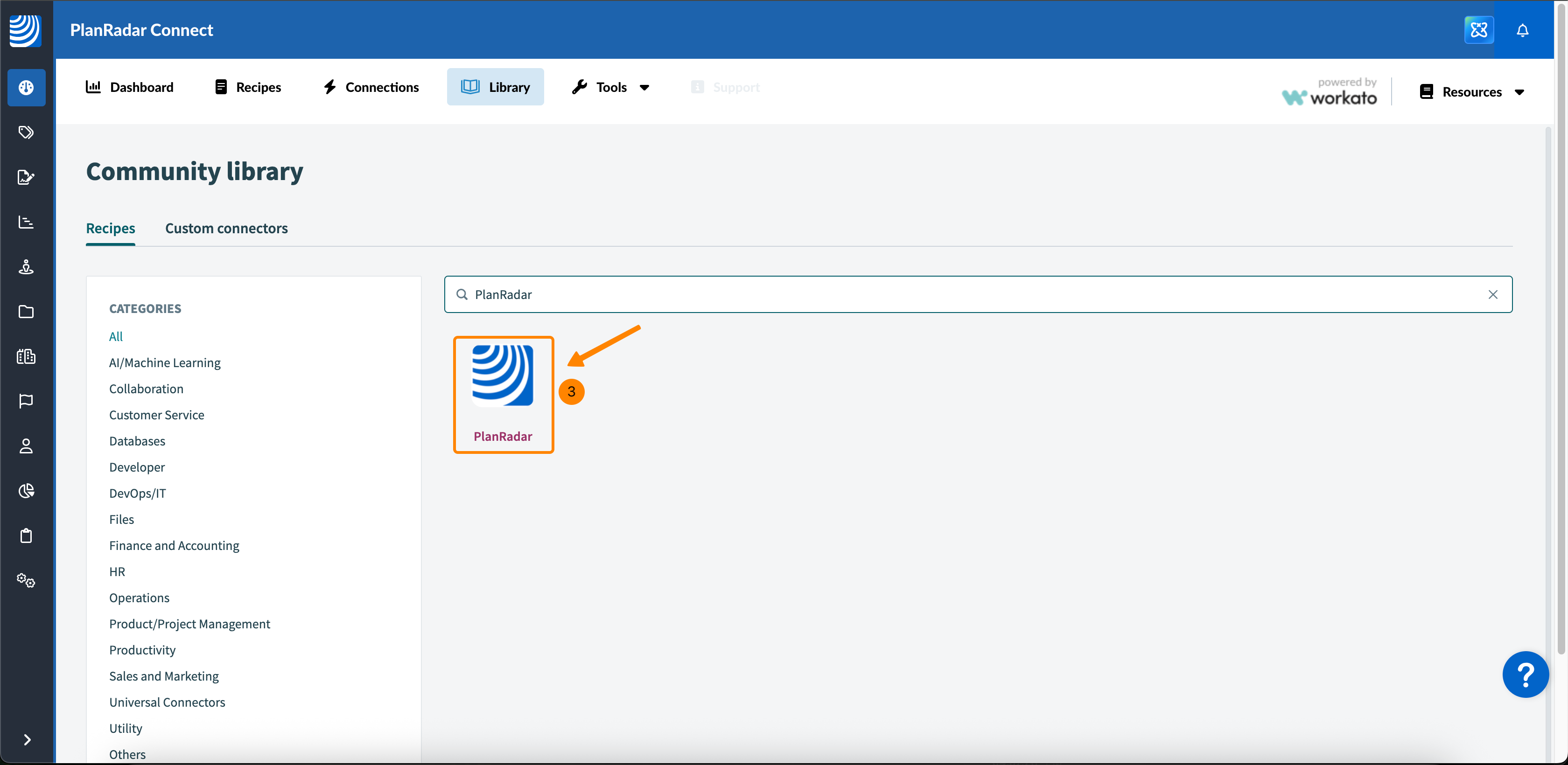
Task: Open the settings gears sidebar icon
Action: coord(26,580)
